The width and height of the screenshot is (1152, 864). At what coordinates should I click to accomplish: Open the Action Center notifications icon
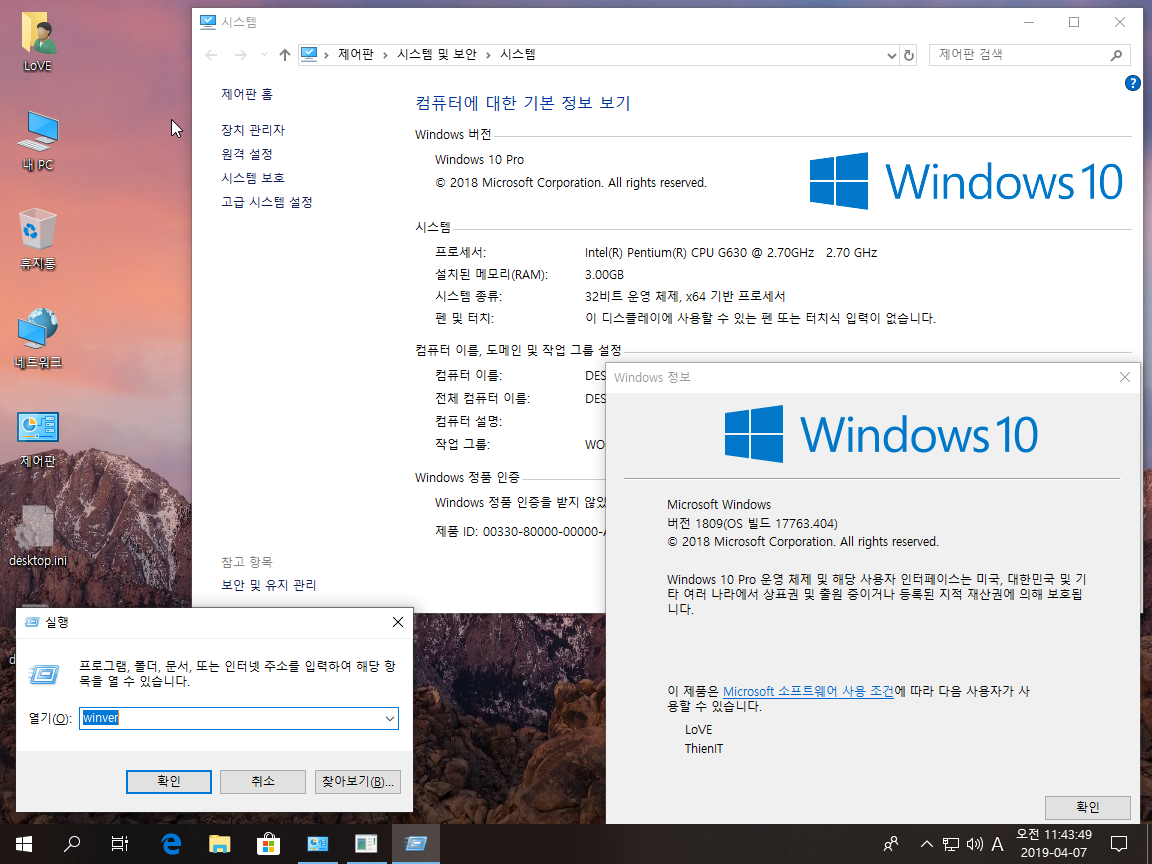tap(1119, 844)
